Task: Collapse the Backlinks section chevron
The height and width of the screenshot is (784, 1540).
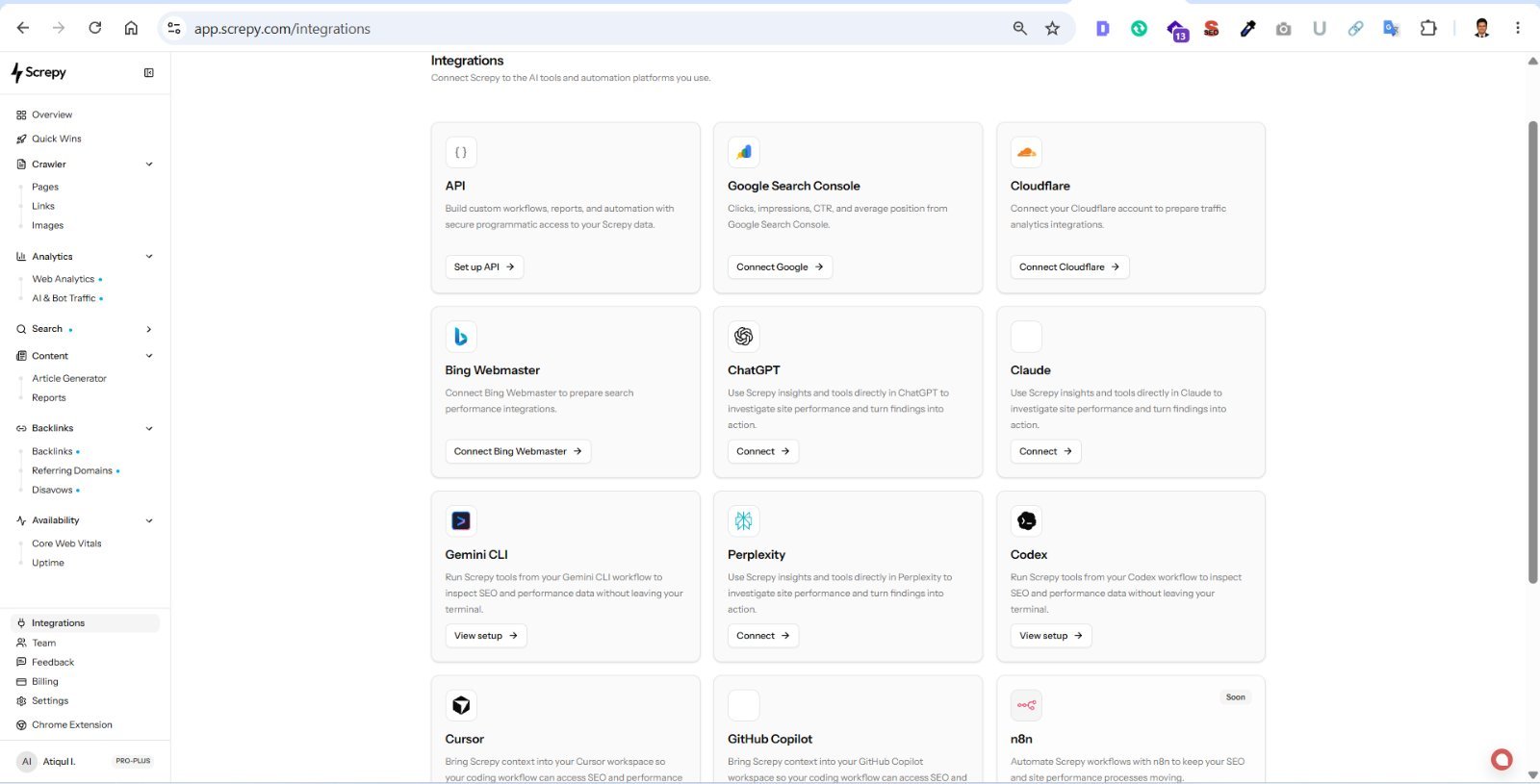Action: 149,429
